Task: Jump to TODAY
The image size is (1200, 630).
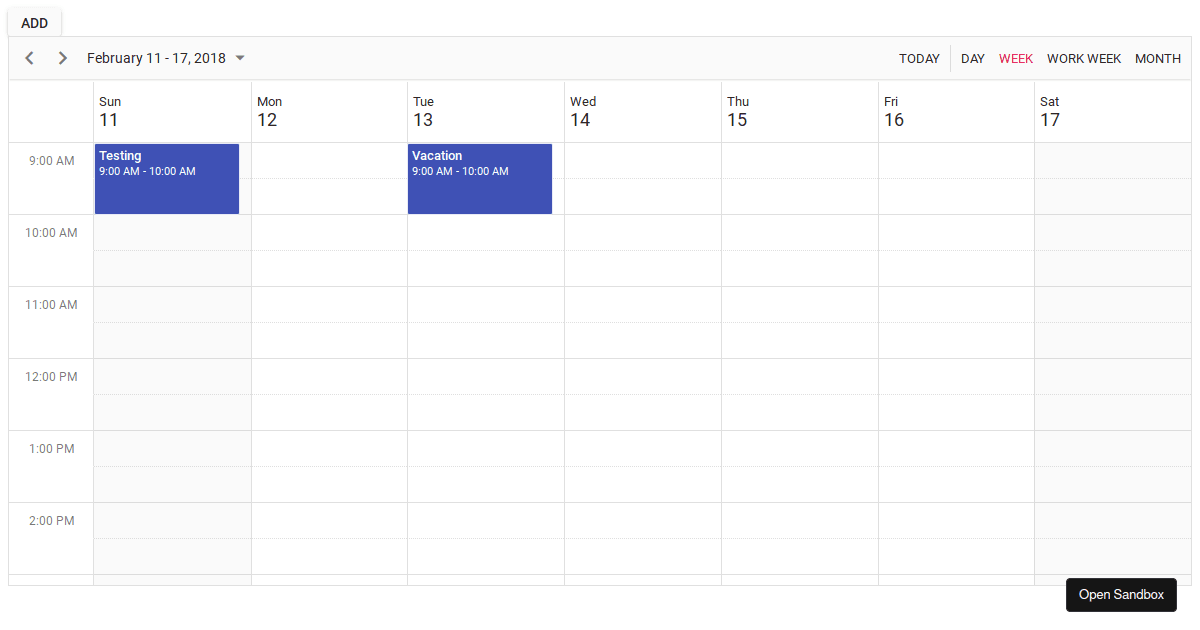Action: (919, 58)
